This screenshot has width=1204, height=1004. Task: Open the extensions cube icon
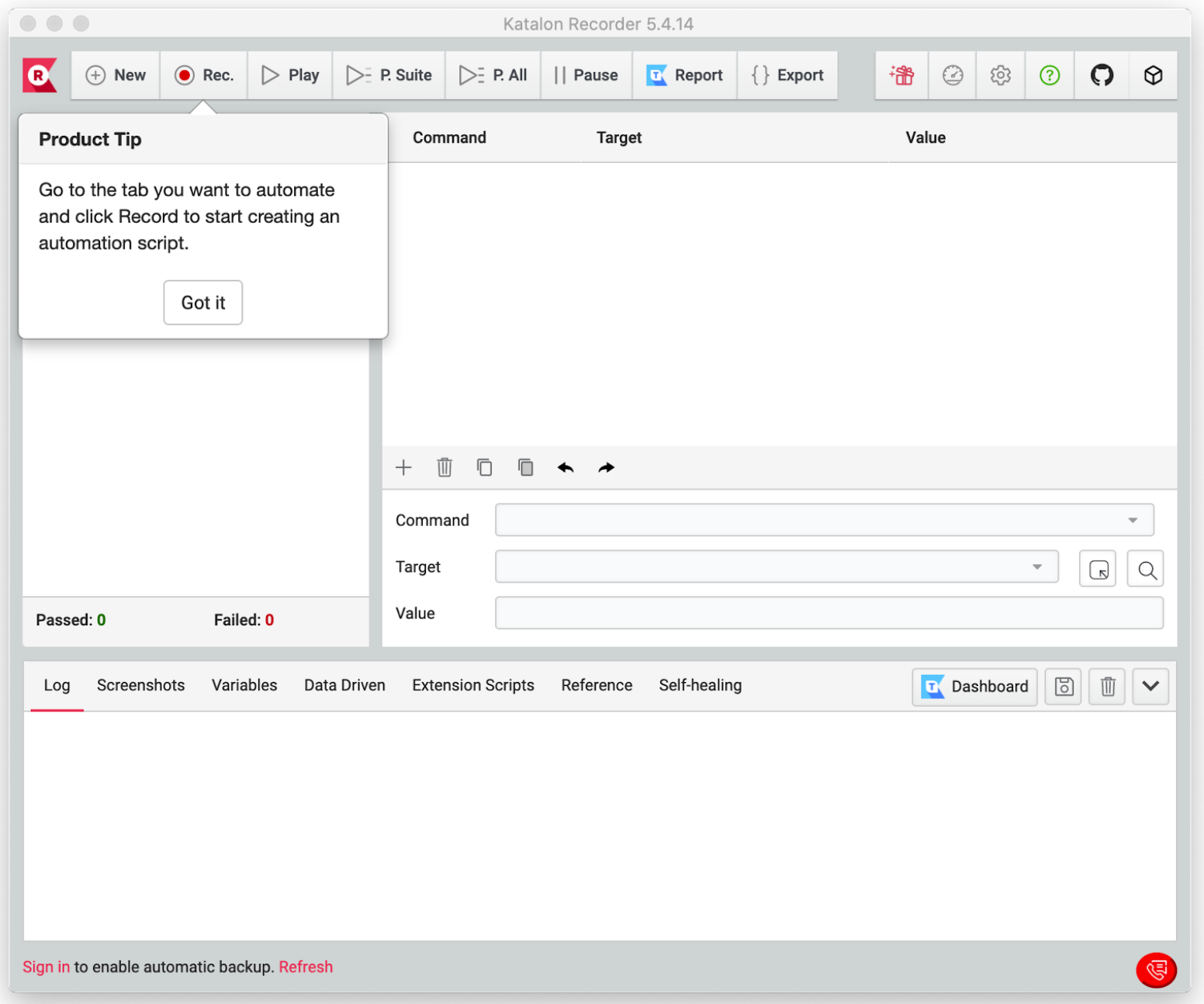click(x=1154, y=75)
